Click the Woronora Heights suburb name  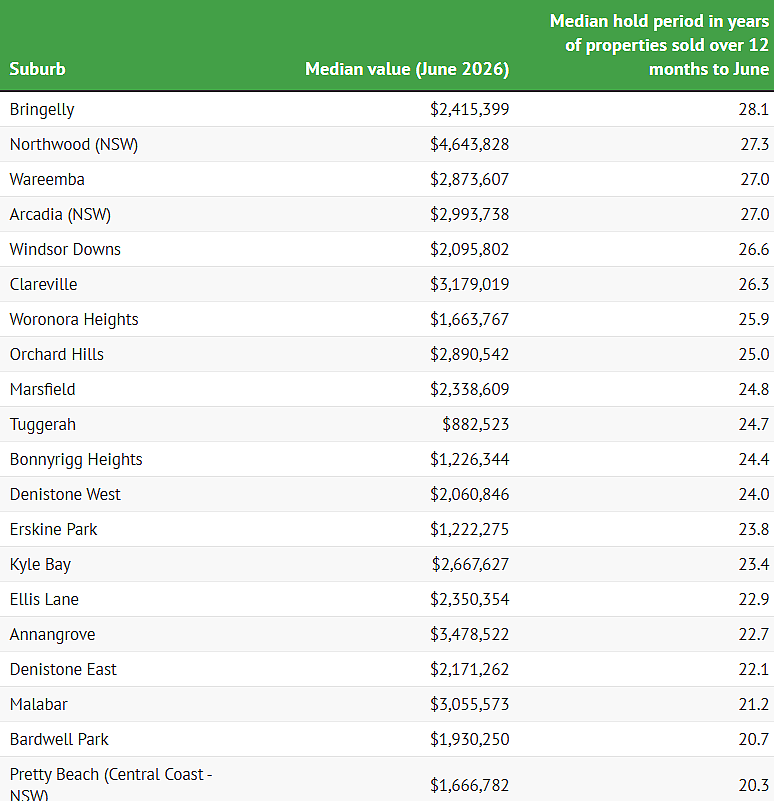(x=74, y=320)
